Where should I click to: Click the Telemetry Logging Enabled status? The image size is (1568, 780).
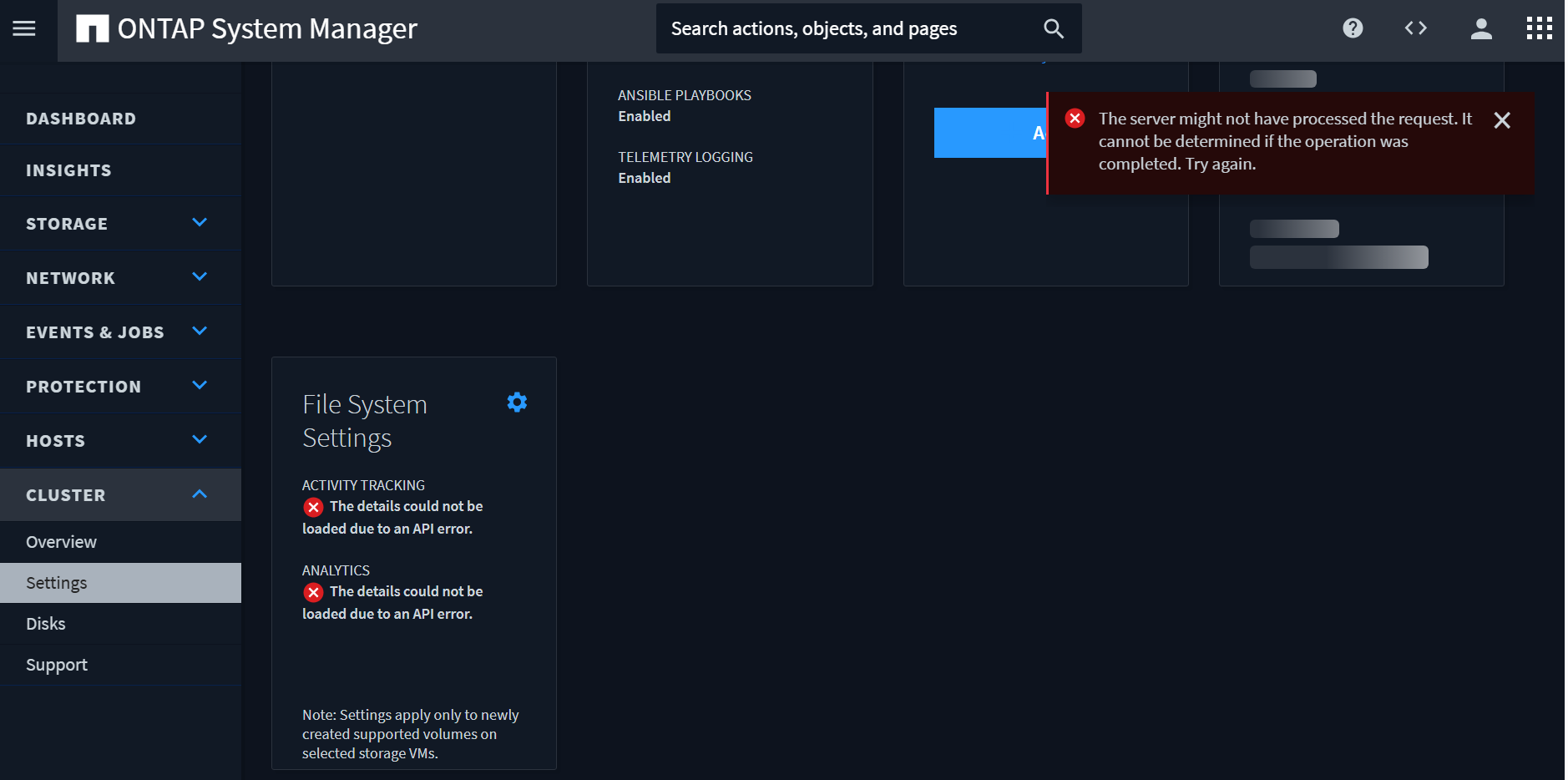pyautogui.click(x=645, y=178)
